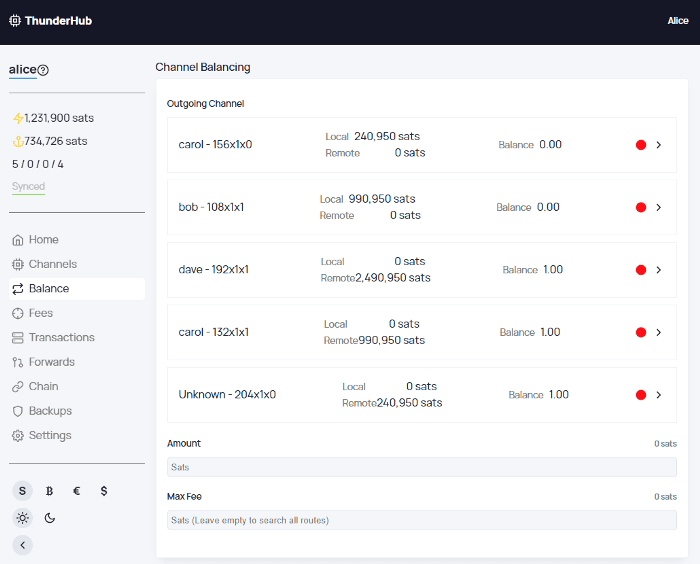
Task: Expand the bob - 108x1x1 channel chevron
Action: coord(658,207)
